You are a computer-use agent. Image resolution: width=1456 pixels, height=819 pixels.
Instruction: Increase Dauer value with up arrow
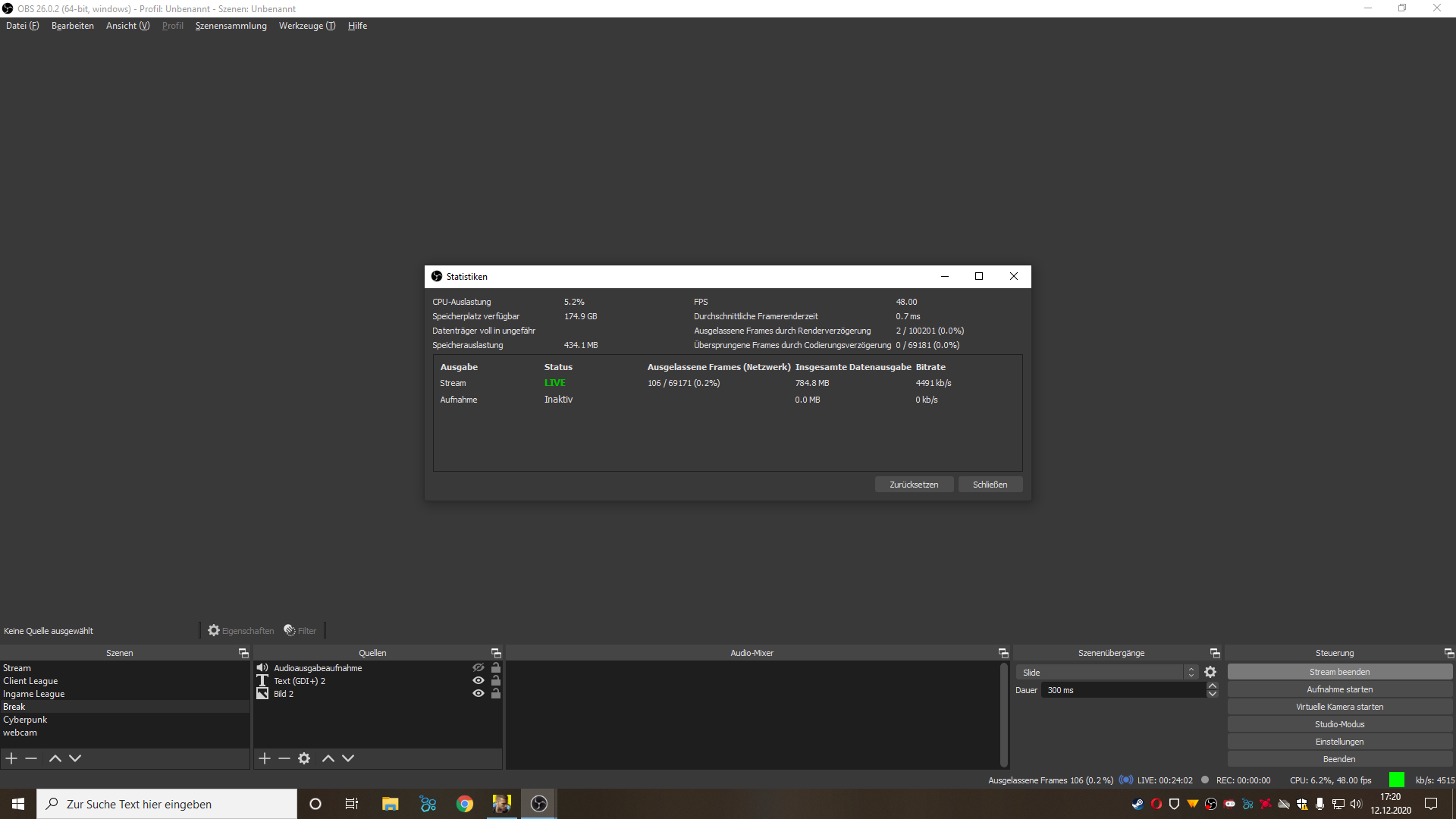click(1213, 686)
